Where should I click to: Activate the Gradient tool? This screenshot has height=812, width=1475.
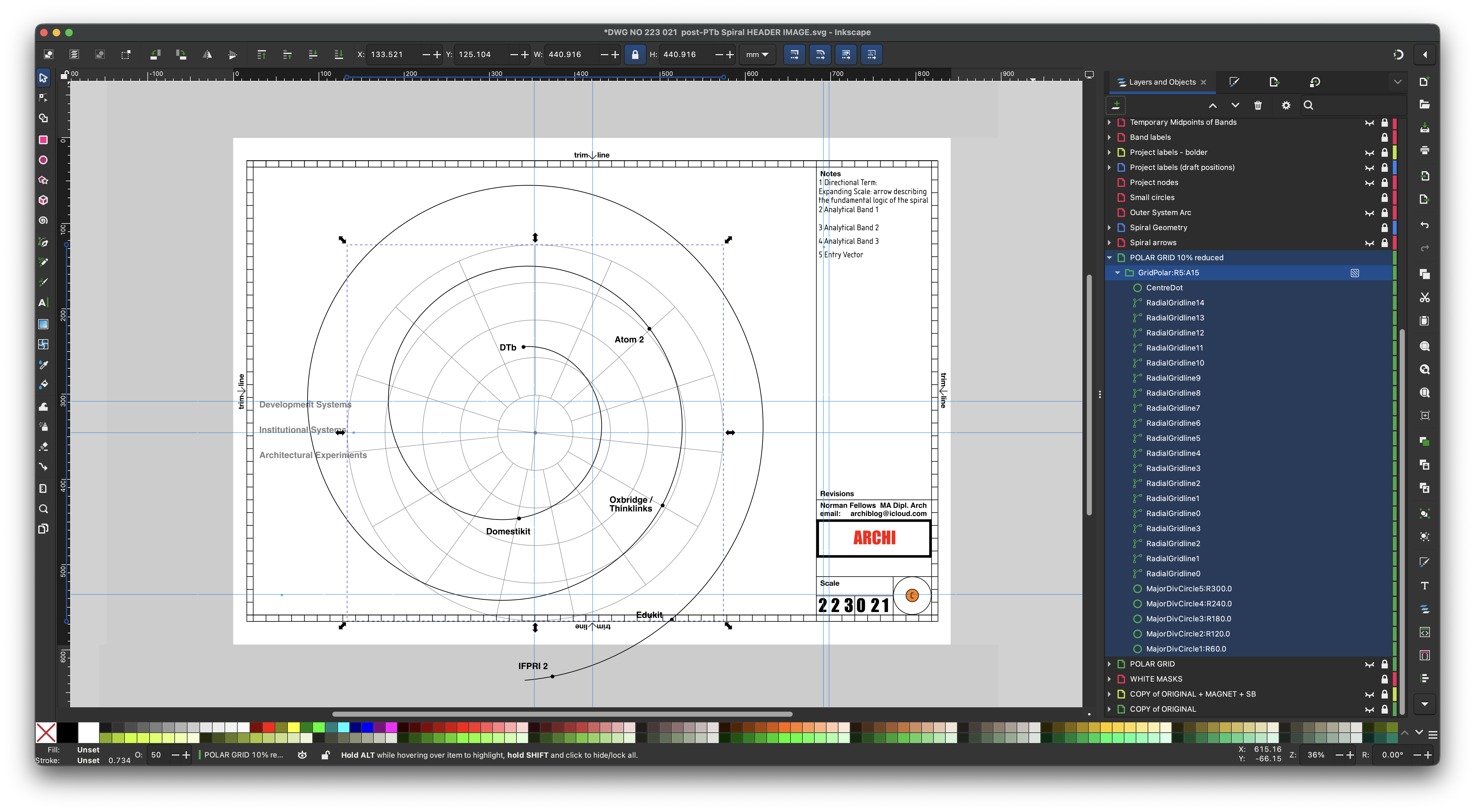tap(43, 324)
